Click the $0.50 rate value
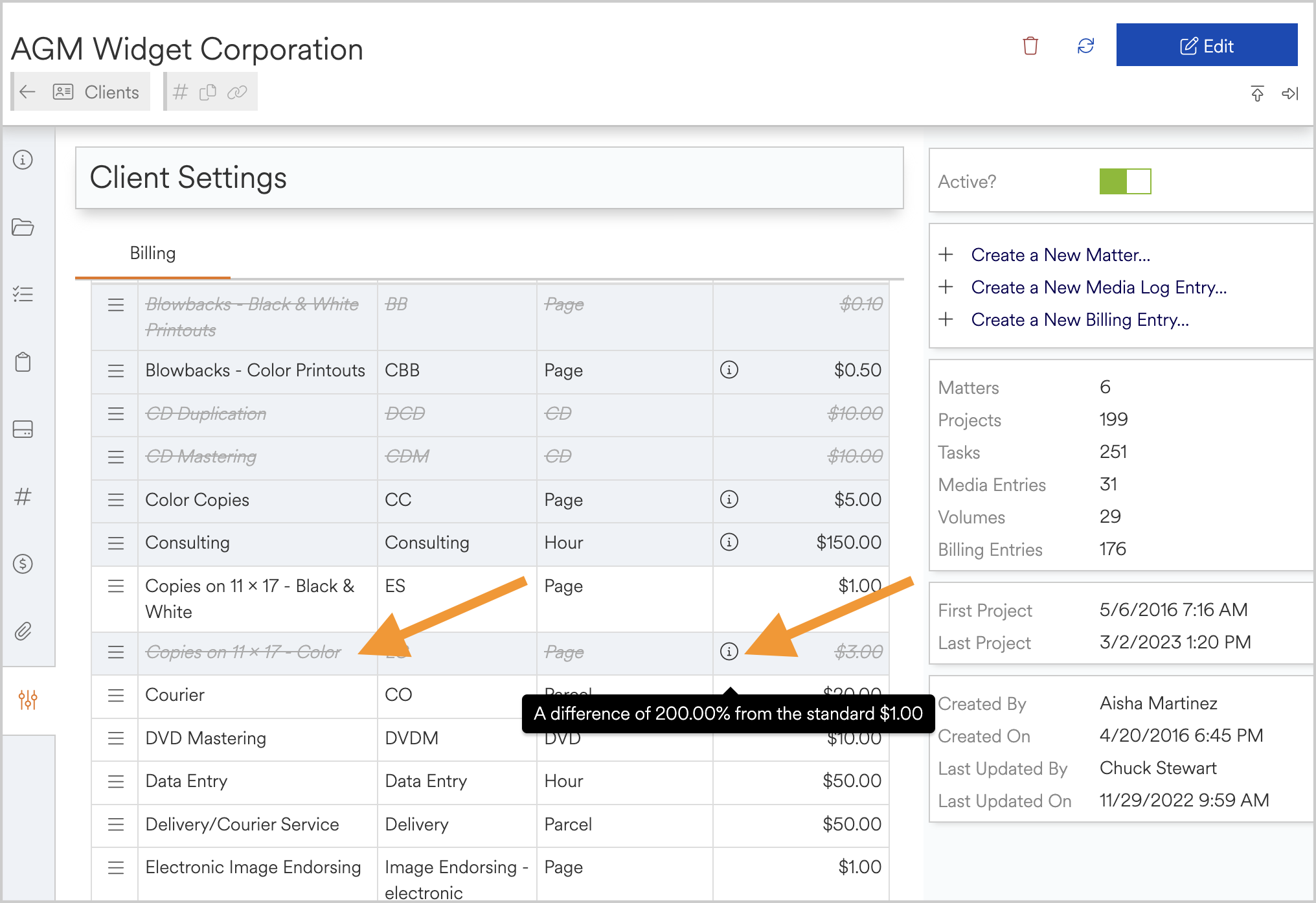 click(x=857, y=370)
